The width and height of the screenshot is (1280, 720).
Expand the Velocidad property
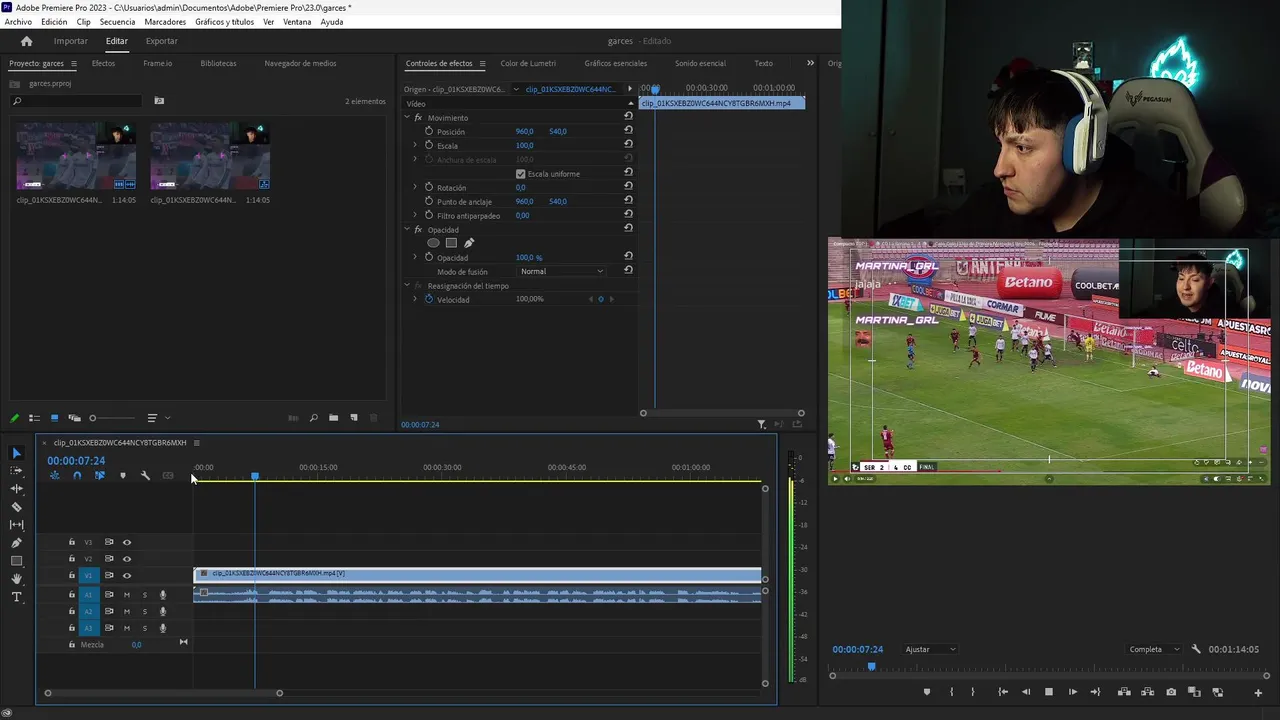coord(415,299)
